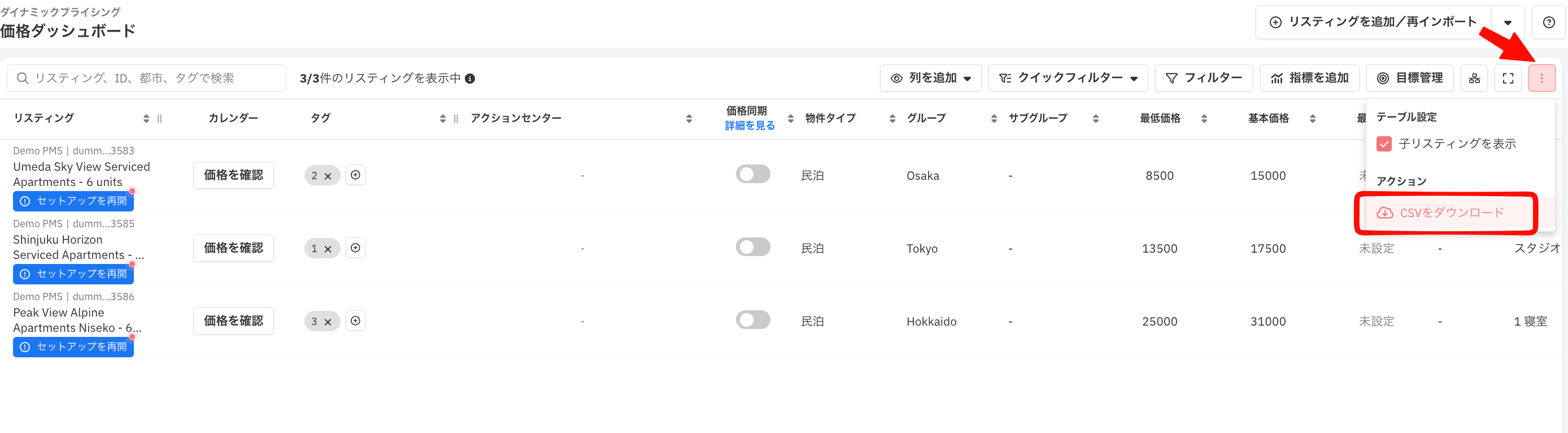
Task: Click the スタジオ cell in Shinjuku row
Action: [1537, 249]
